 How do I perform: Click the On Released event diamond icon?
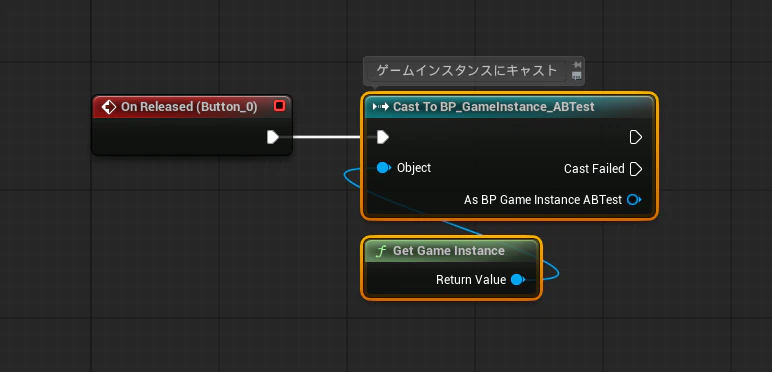(108, 107)
